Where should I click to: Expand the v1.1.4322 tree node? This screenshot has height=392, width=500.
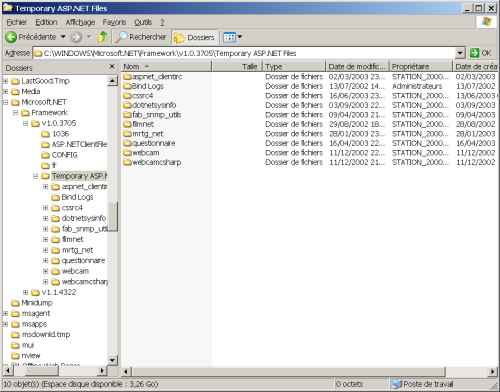(x=25, y=292)
